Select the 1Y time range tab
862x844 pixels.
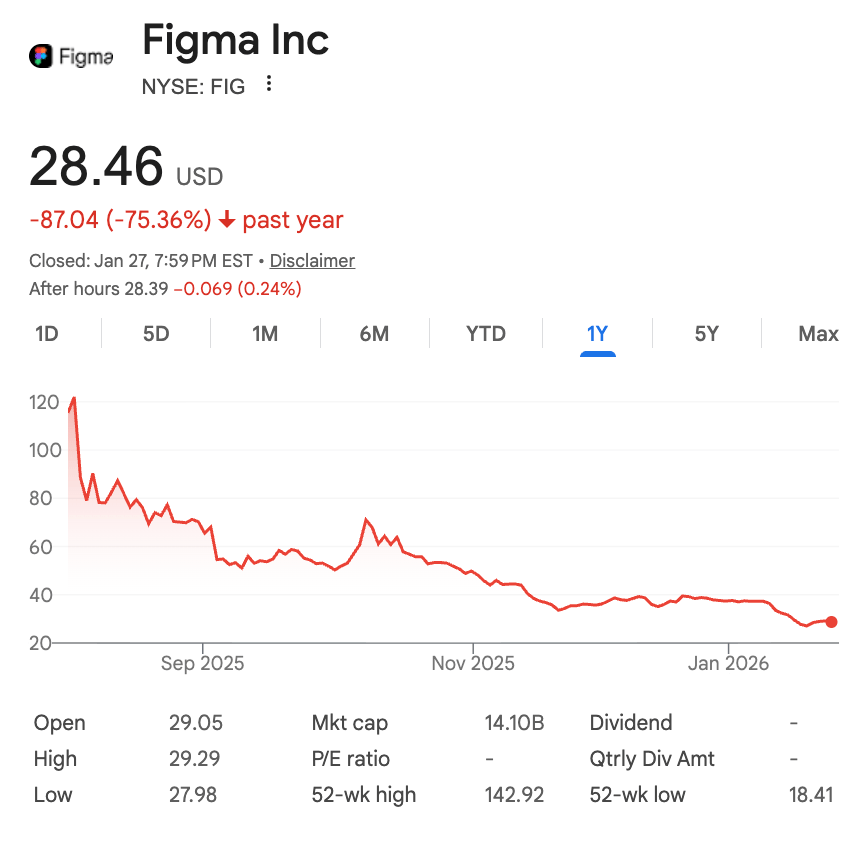pyautogui.click(x=598, y=334)
